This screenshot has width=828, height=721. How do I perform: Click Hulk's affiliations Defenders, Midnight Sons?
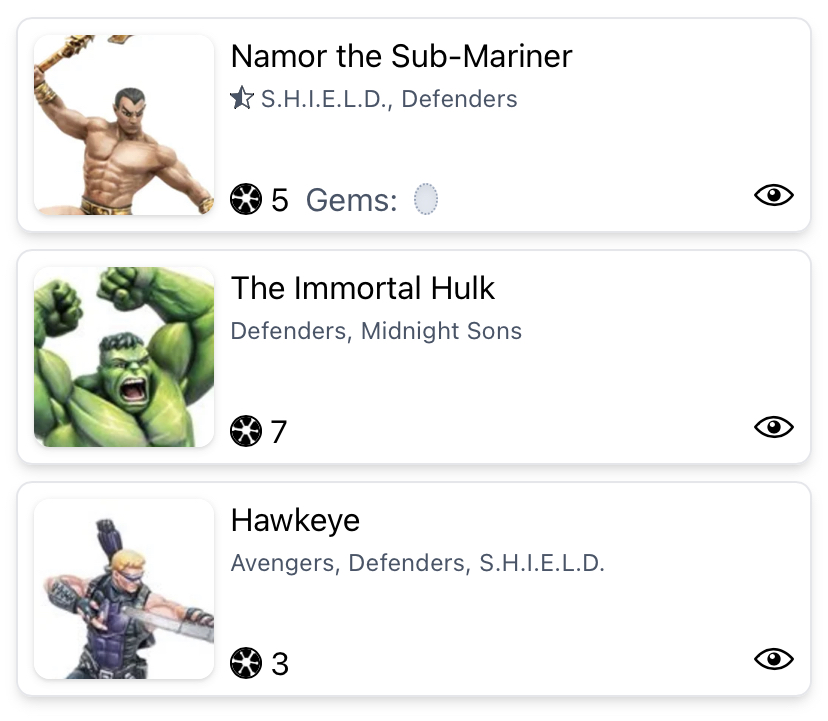click(376, 331)
